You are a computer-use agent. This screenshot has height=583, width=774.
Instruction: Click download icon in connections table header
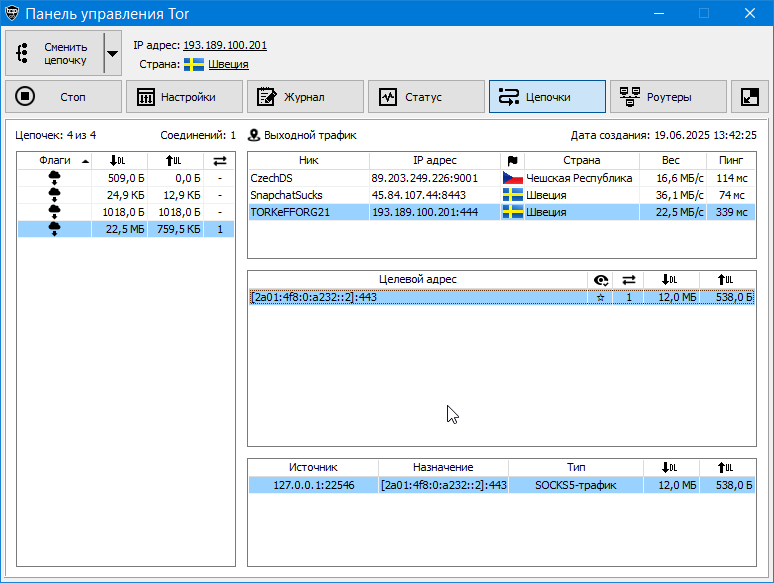click(x=670, y=467)
